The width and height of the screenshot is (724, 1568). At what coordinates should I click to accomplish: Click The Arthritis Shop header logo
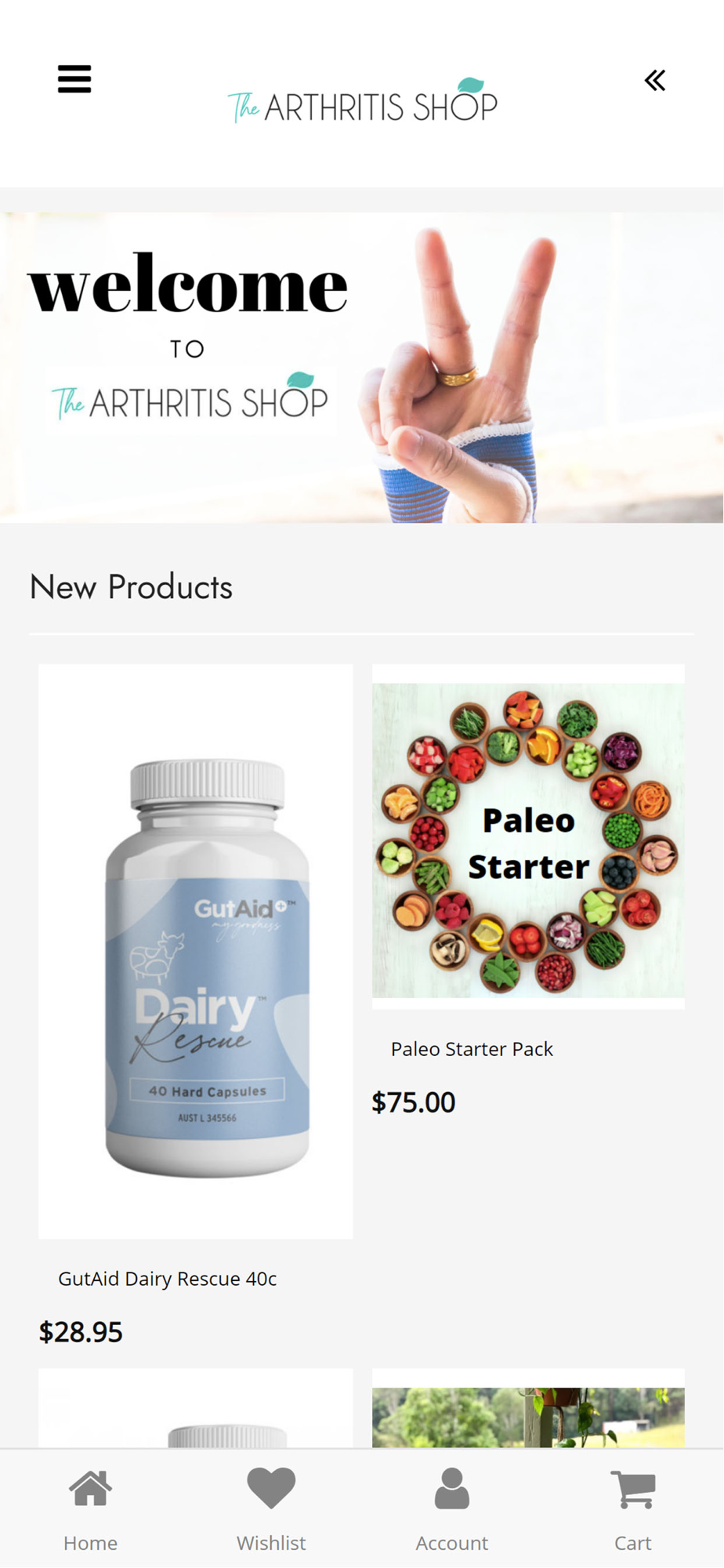362,100
